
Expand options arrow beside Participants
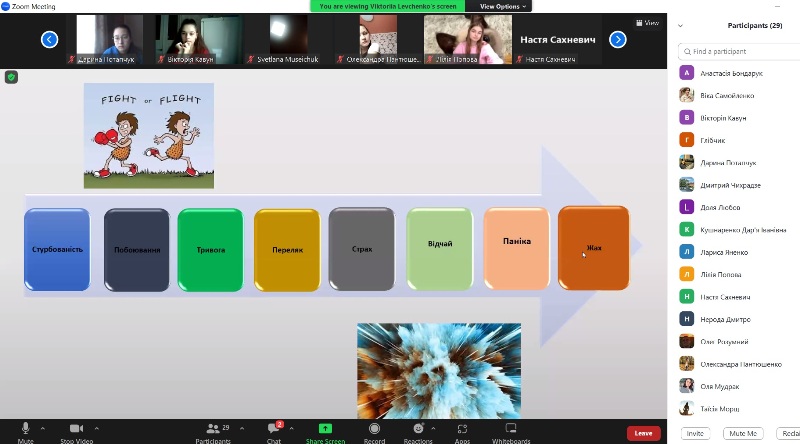pyautogui.click(x=242, y=428)
